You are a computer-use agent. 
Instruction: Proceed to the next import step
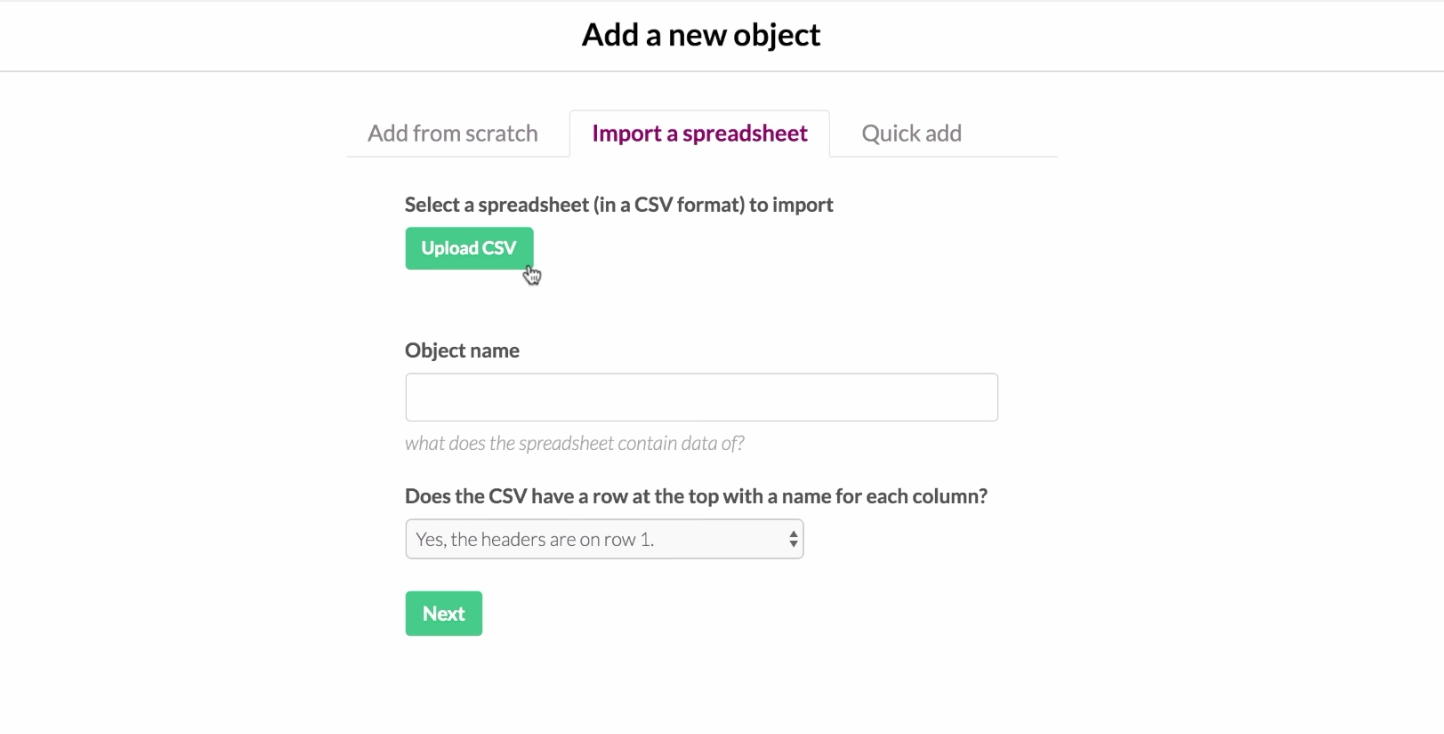[443, 613]
